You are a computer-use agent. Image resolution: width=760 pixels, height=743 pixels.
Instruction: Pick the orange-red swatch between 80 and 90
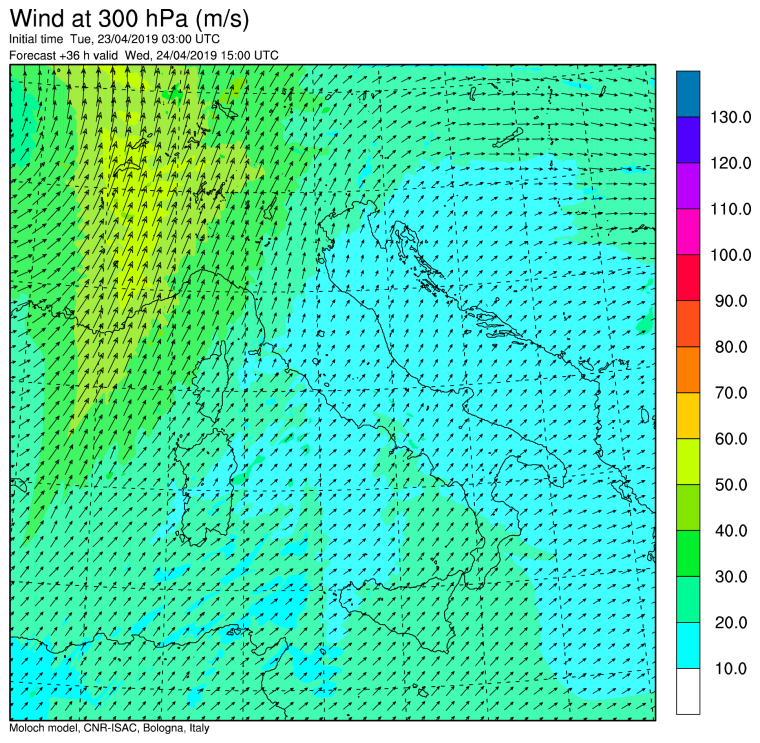pyautogui.click(x=688, y=324)
